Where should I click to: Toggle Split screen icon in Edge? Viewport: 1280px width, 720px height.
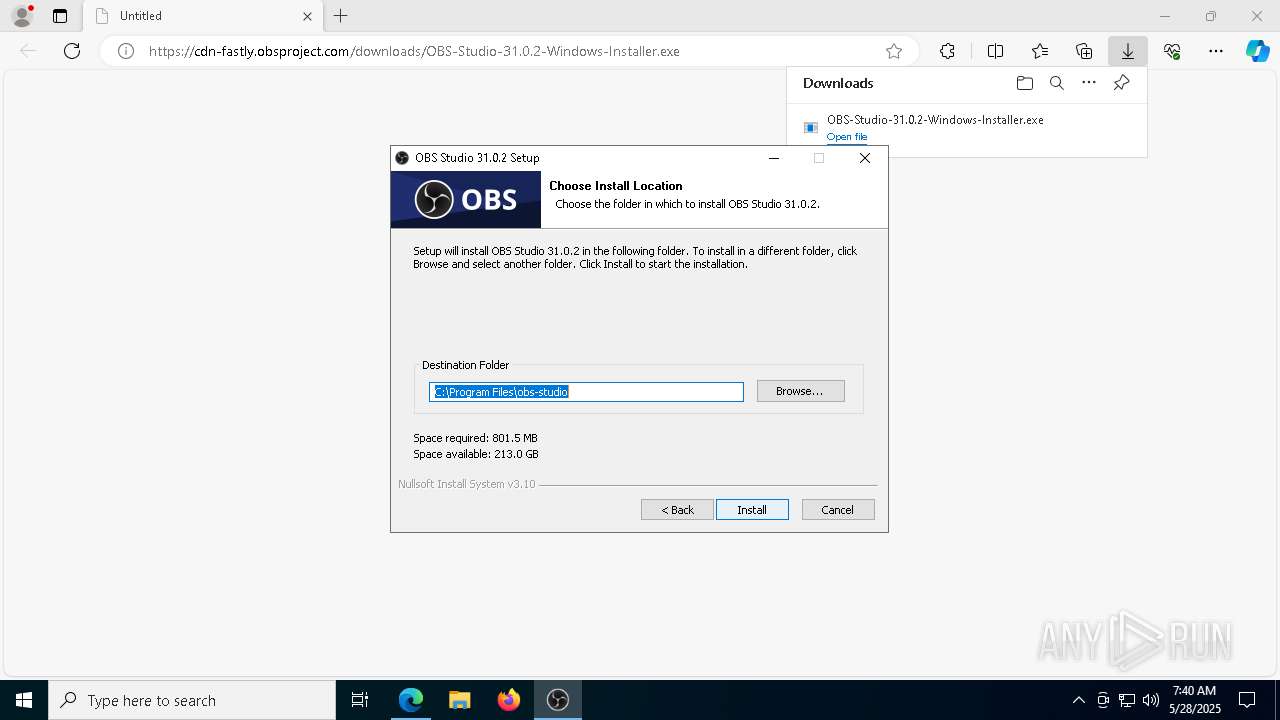pos(995,51)
